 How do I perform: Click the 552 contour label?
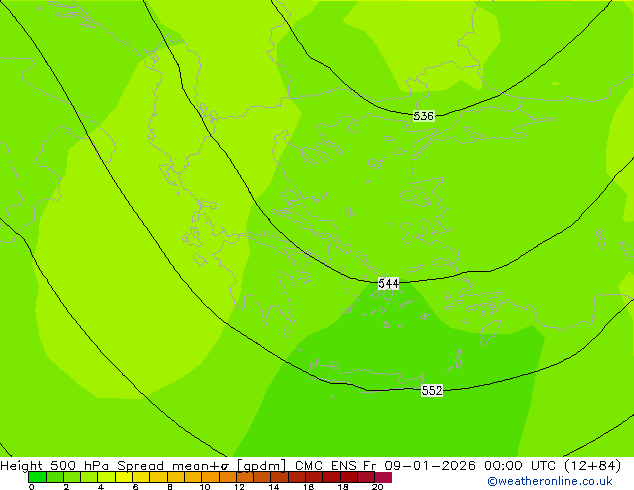(x=432, y=391)
